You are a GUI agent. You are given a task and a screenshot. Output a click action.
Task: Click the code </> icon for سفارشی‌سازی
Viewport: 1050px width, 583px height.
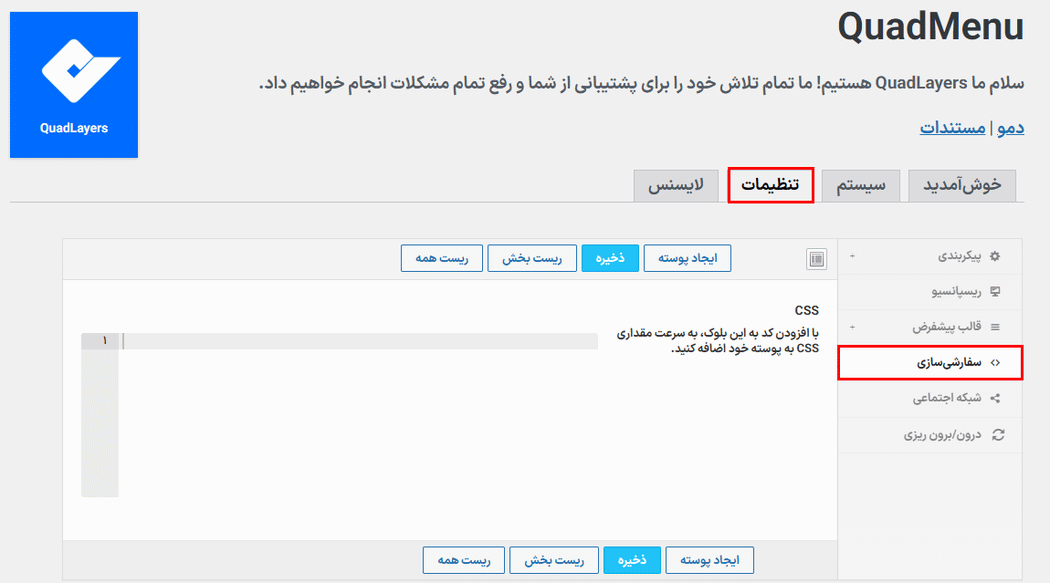[993, 363]
